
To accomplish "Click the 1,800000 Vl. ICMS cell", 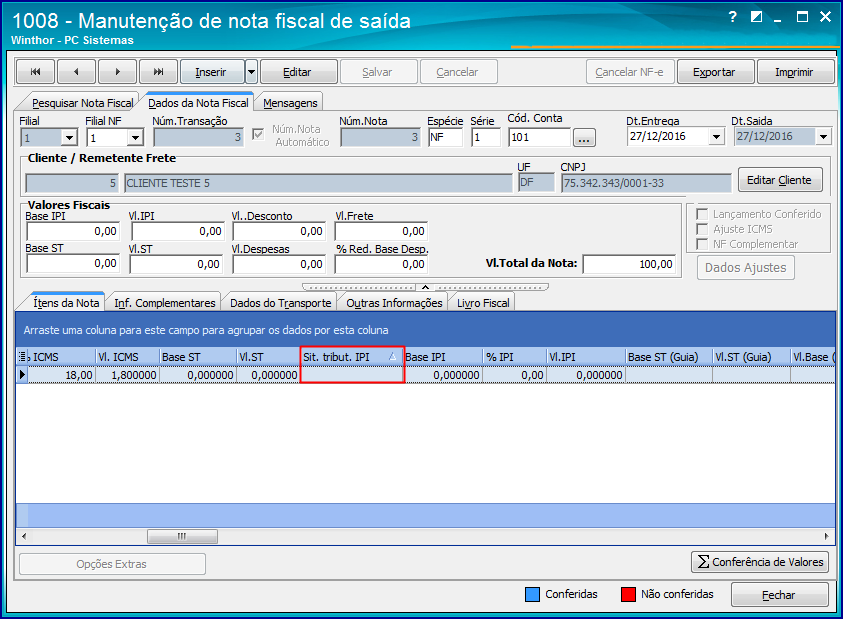I will (x=127, y=374).
